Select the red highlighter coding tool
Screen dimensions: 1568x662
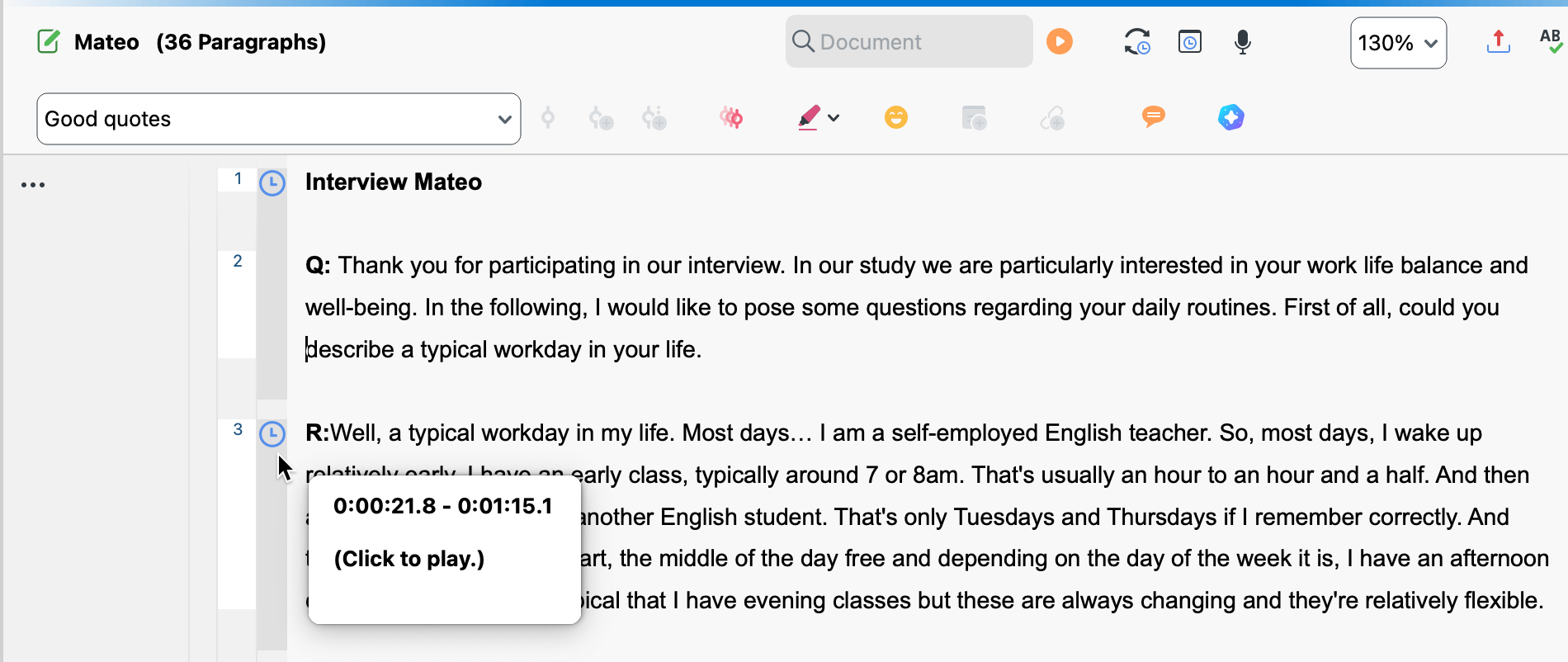pyautogui.click(x=809, y=118)
